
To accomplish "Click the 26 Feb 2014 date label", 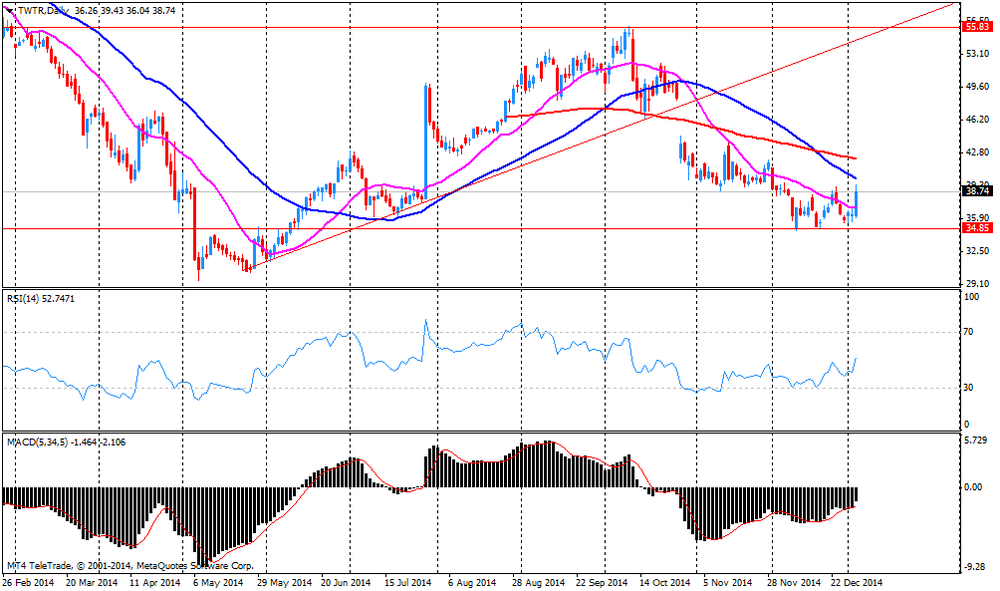I will coord(28,582).
